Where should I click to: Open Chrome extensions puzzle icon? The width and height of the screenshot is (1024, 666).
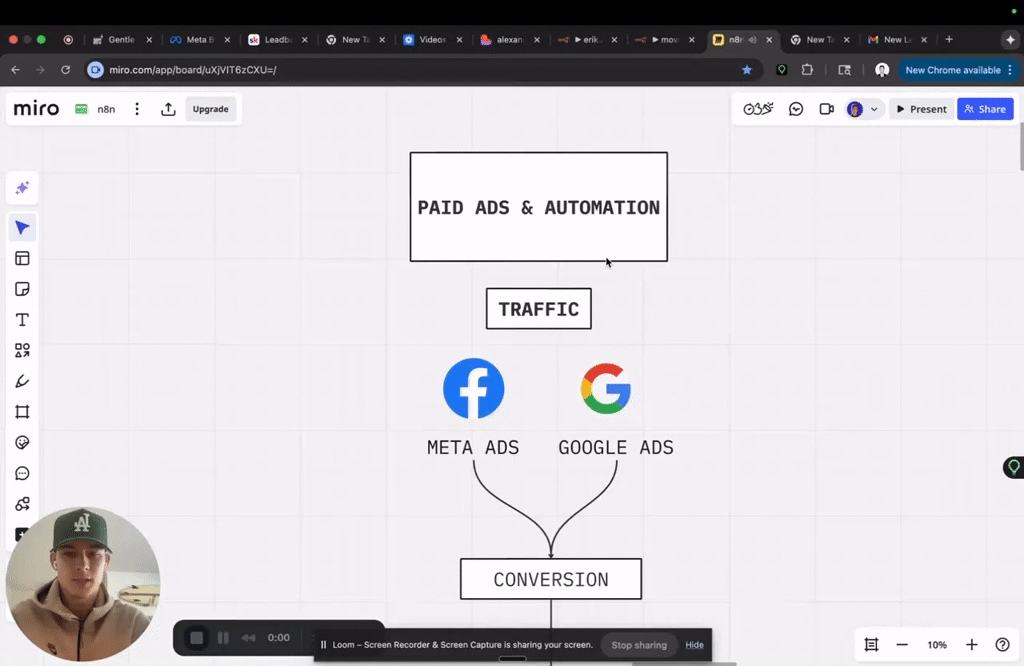[x=807, y=70]
